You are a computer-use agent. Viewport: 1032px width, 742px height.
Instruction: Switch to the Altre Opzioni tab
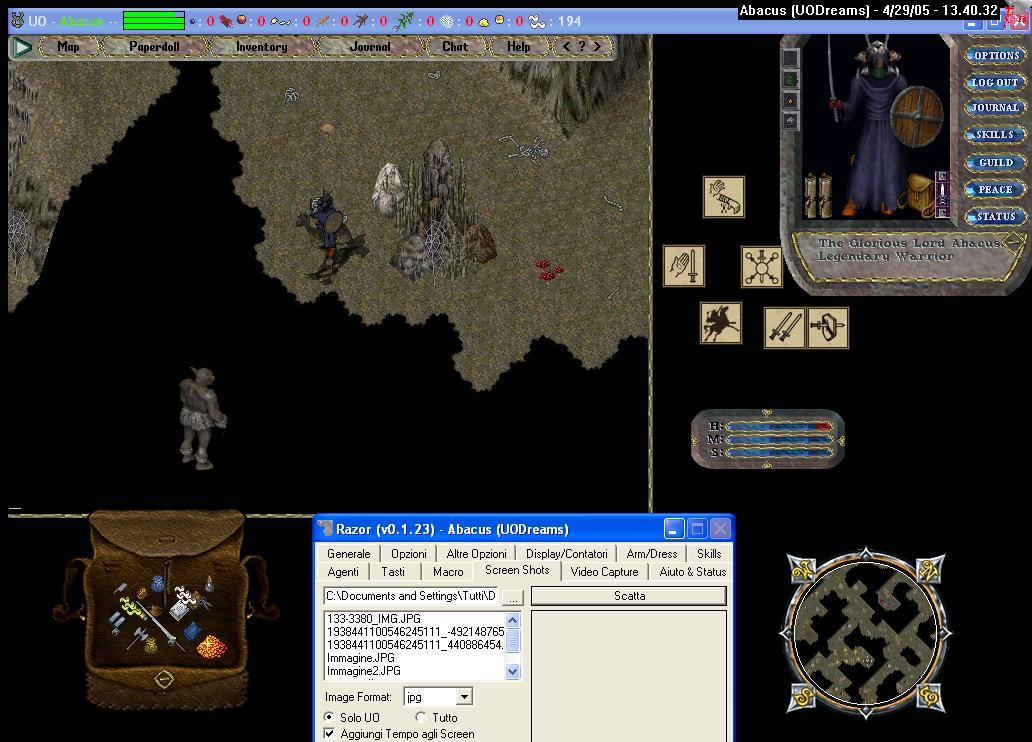[x=477, y=554]
